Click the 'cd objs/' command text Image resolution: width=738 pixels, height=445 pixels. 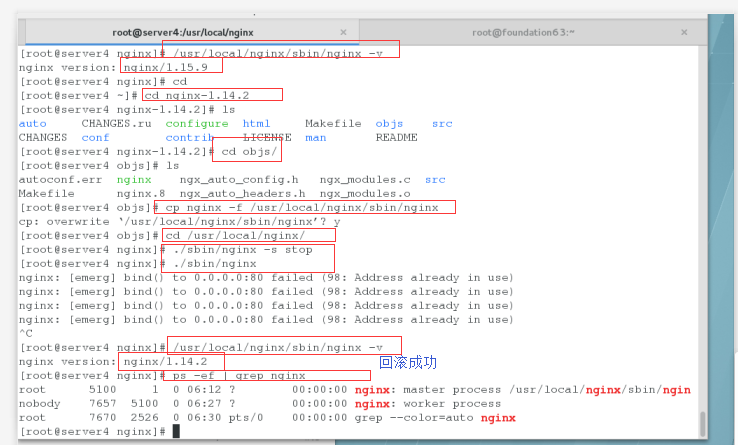[249, 152]
